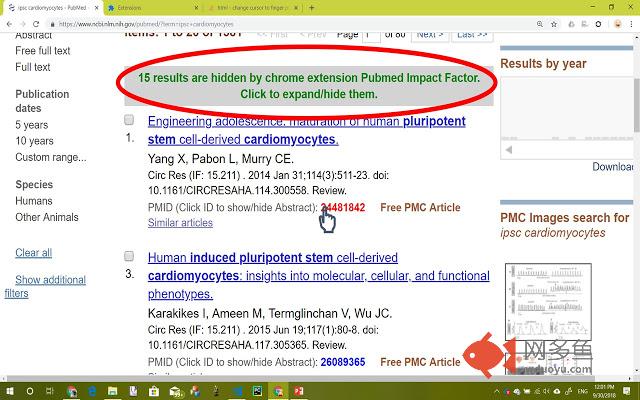Toggle abstract via PMID 24481842
The image size is (640, 400).
pyautogui.click(x=343, y=207)
